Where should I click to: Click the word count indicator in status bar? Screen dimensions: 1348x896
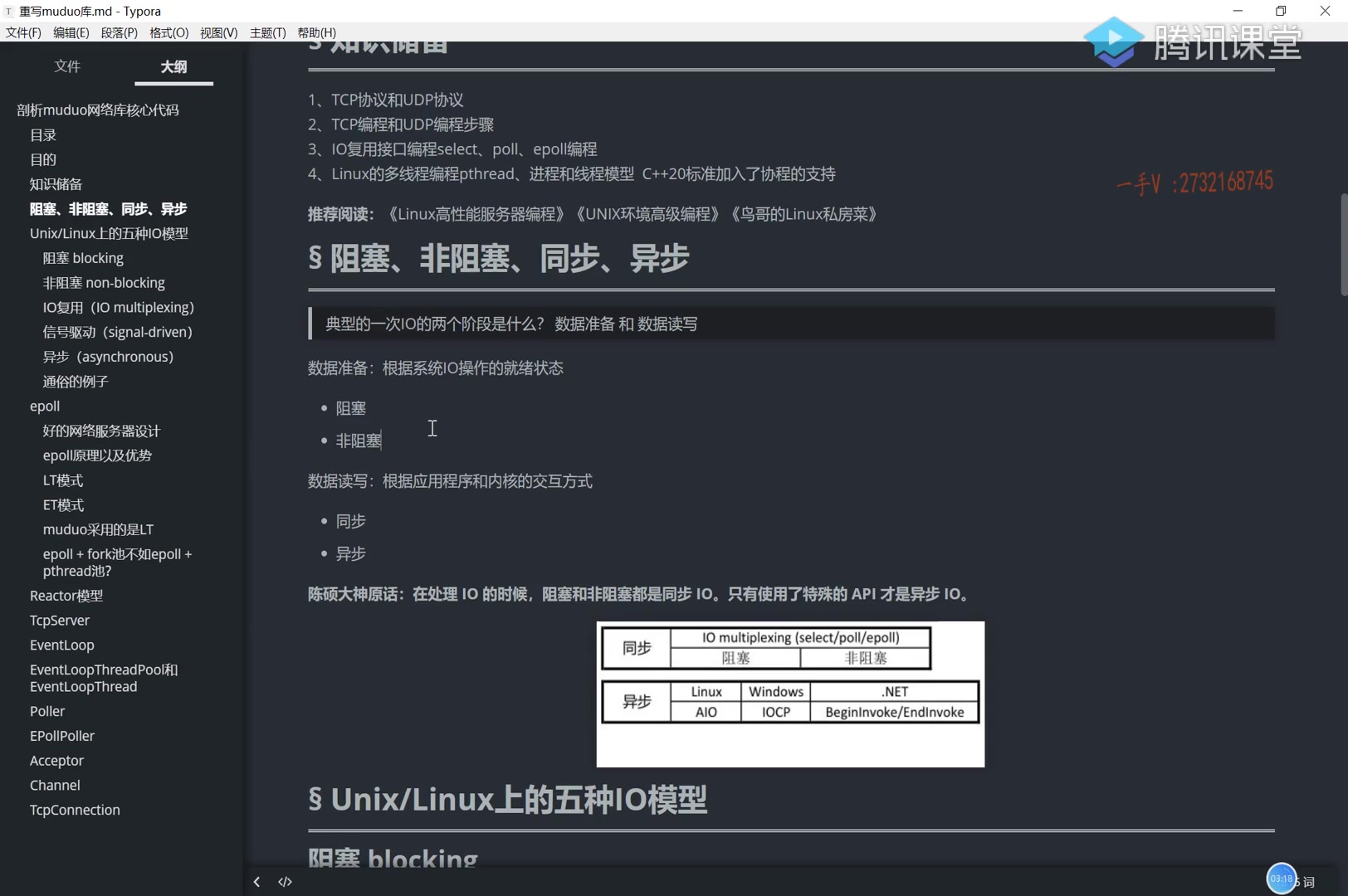1304,882
